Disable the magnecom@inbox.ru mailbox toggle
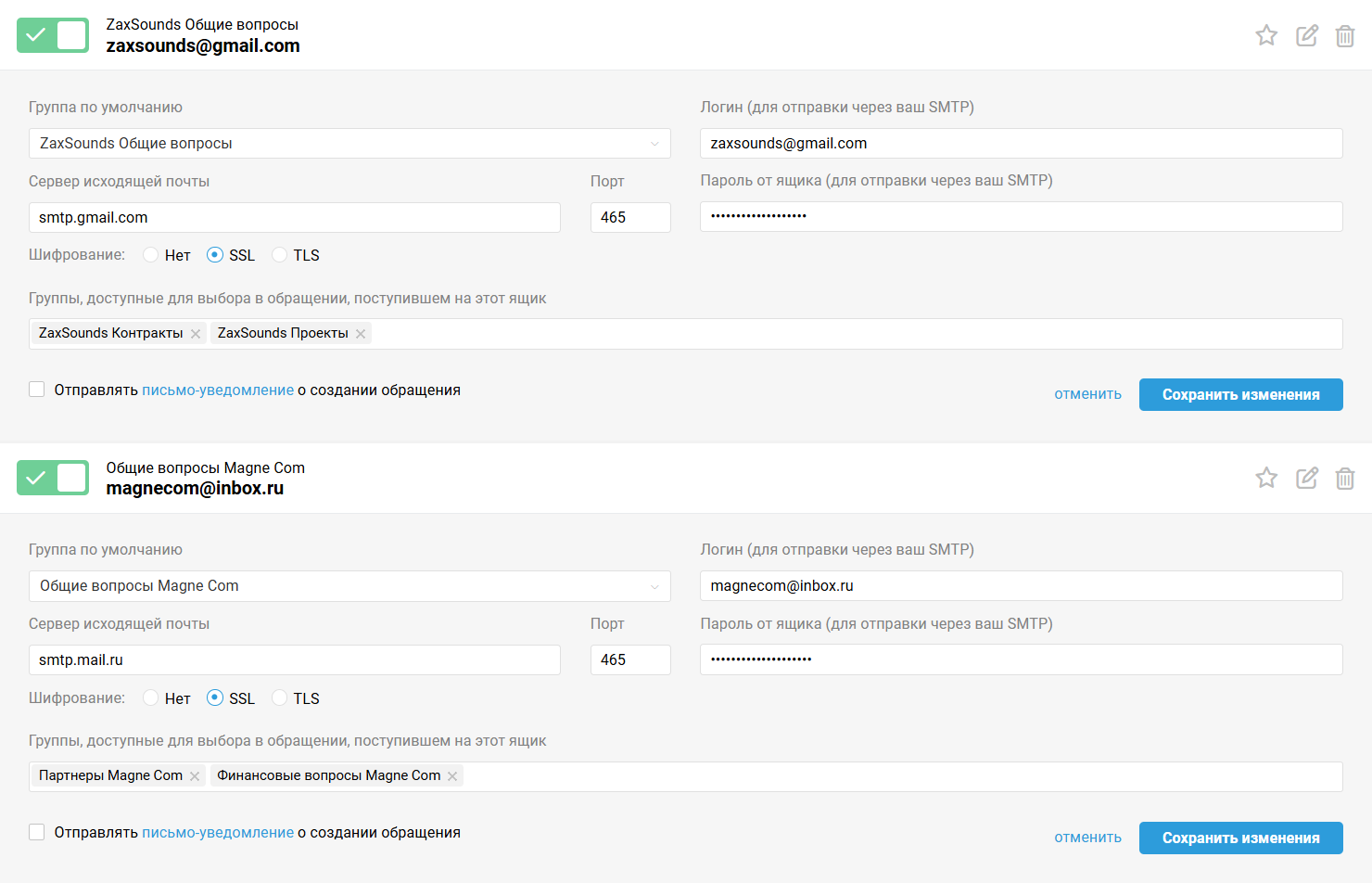This screenshot has width=1372, height=883. tap(53, 478)
